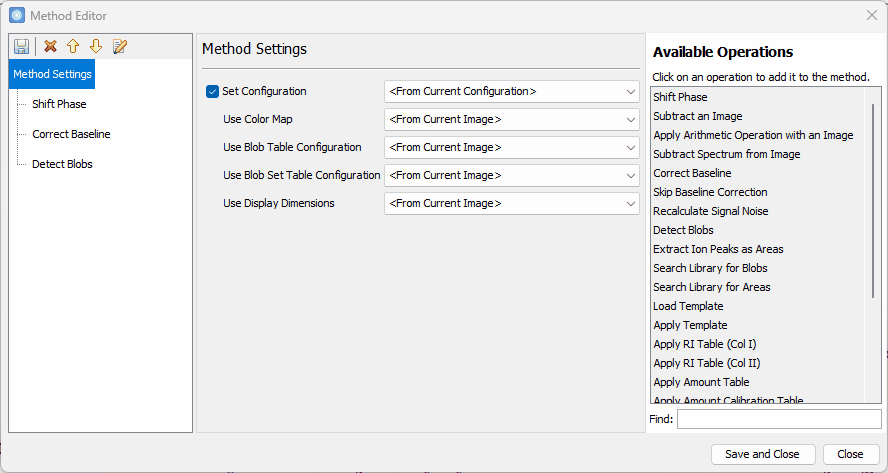The height and width of the screenshot is (473, 888).
Task: Add Recalculate Signal Noise operation
Action: [x=710, y=211]
